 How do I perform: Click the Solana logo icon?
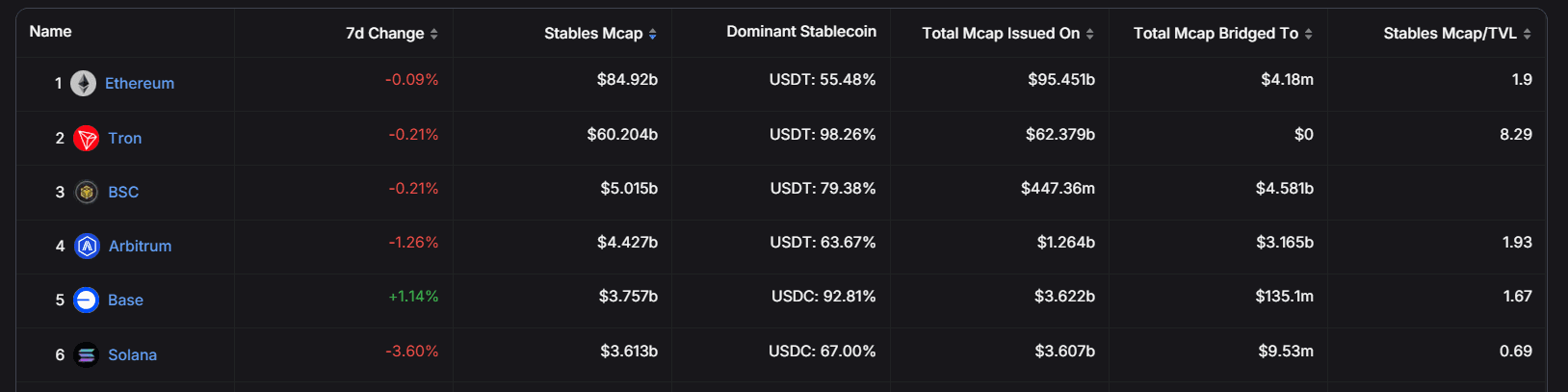87,355
